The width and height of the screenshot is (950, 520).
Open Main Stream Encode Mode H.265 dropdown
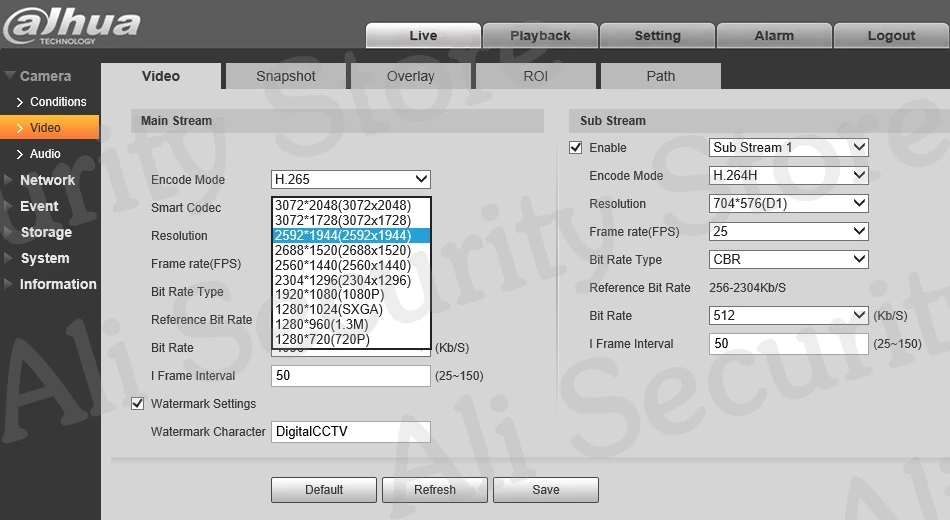tap(351, 179)
